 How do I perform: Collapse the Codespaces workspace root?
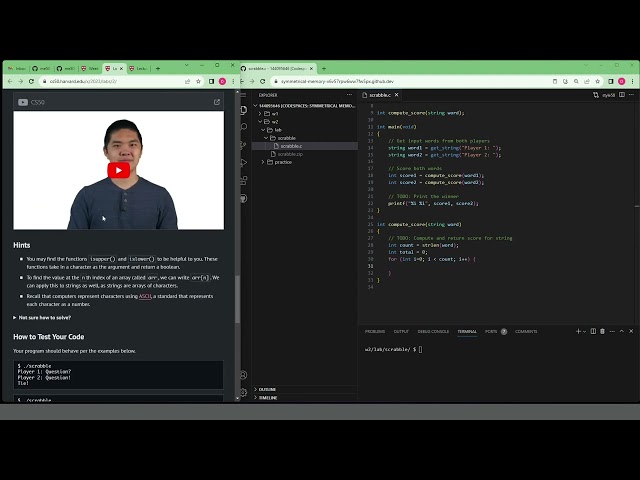pyautogui.click(x=305, y=106)
